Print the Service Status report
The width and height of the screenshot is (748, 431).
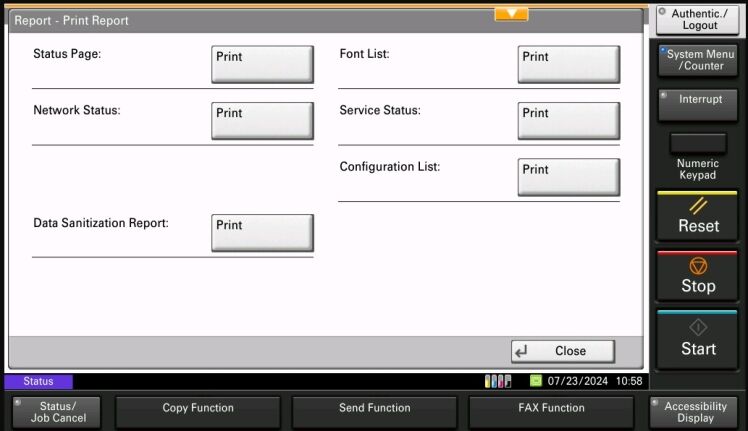pos(568,121)
